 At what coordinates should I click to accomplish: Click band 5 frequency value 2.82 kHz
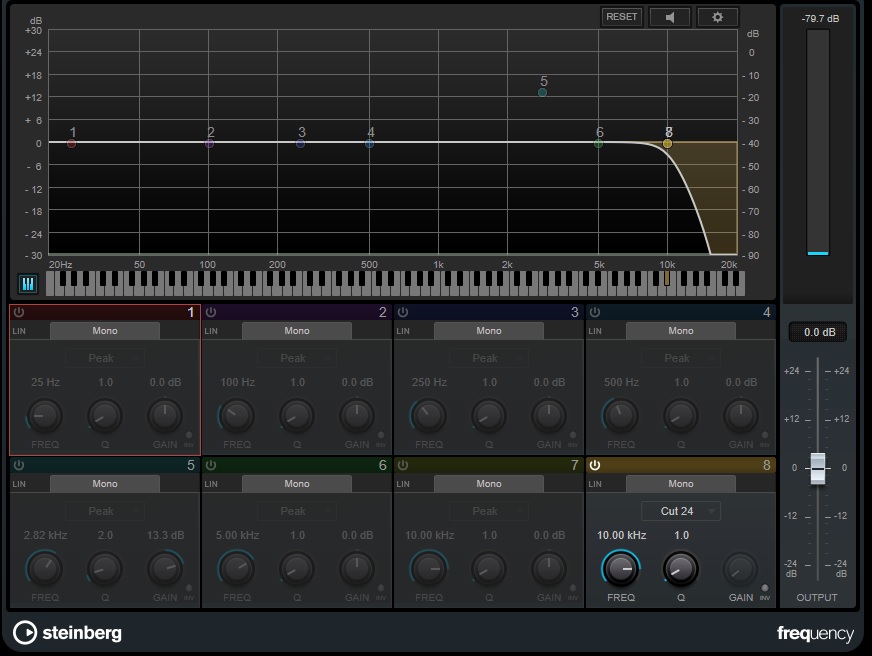click(x=45, y=535)
